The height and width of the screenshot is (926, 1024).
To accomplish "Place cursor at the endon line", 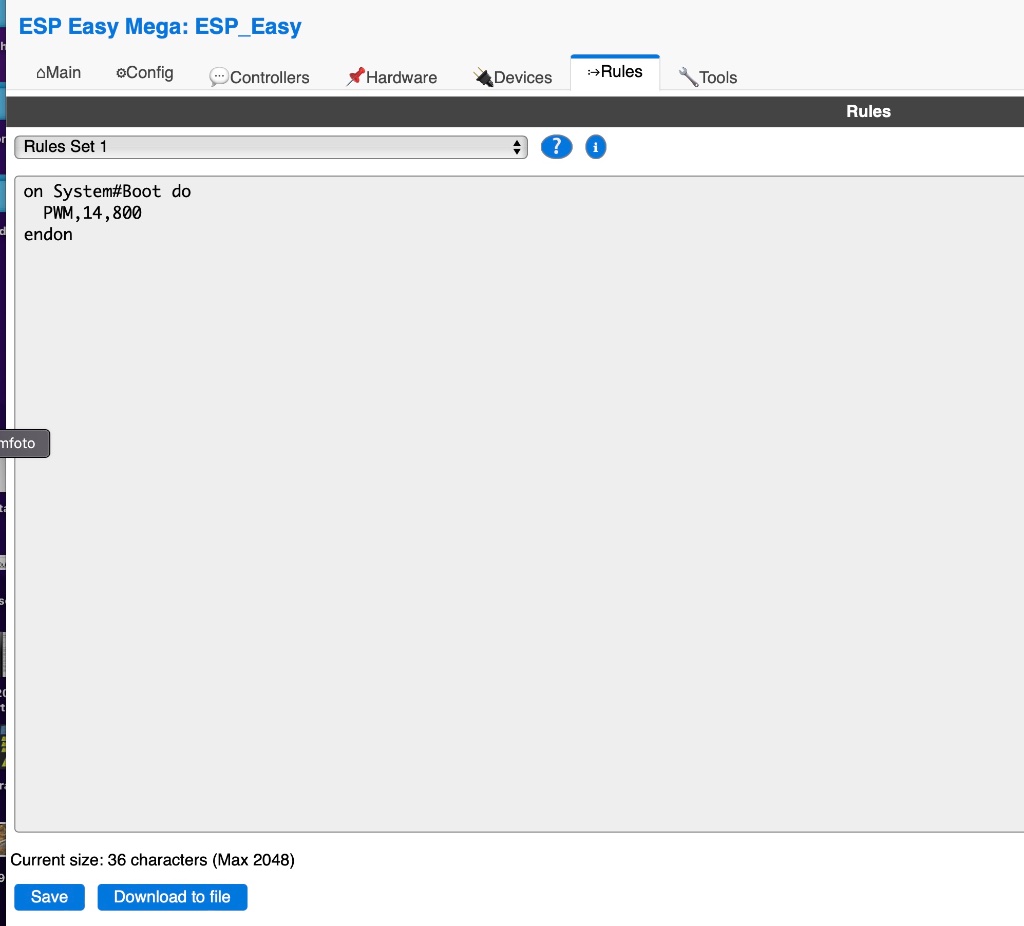I will (x=48, y=235).
